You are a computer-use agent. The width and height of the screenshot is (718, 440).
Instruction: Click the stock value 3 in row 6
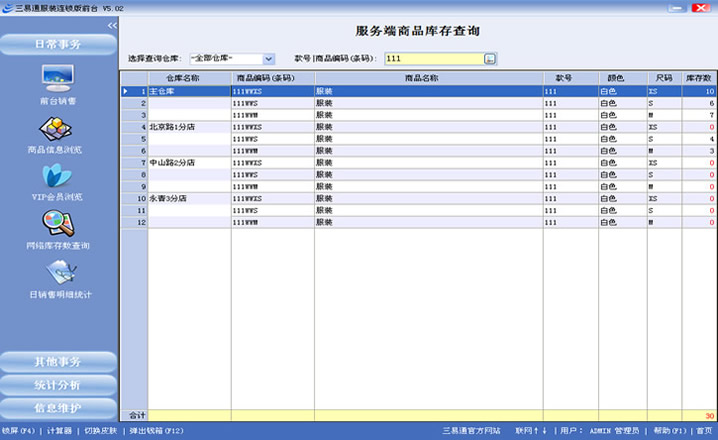(x=699, y=151)
